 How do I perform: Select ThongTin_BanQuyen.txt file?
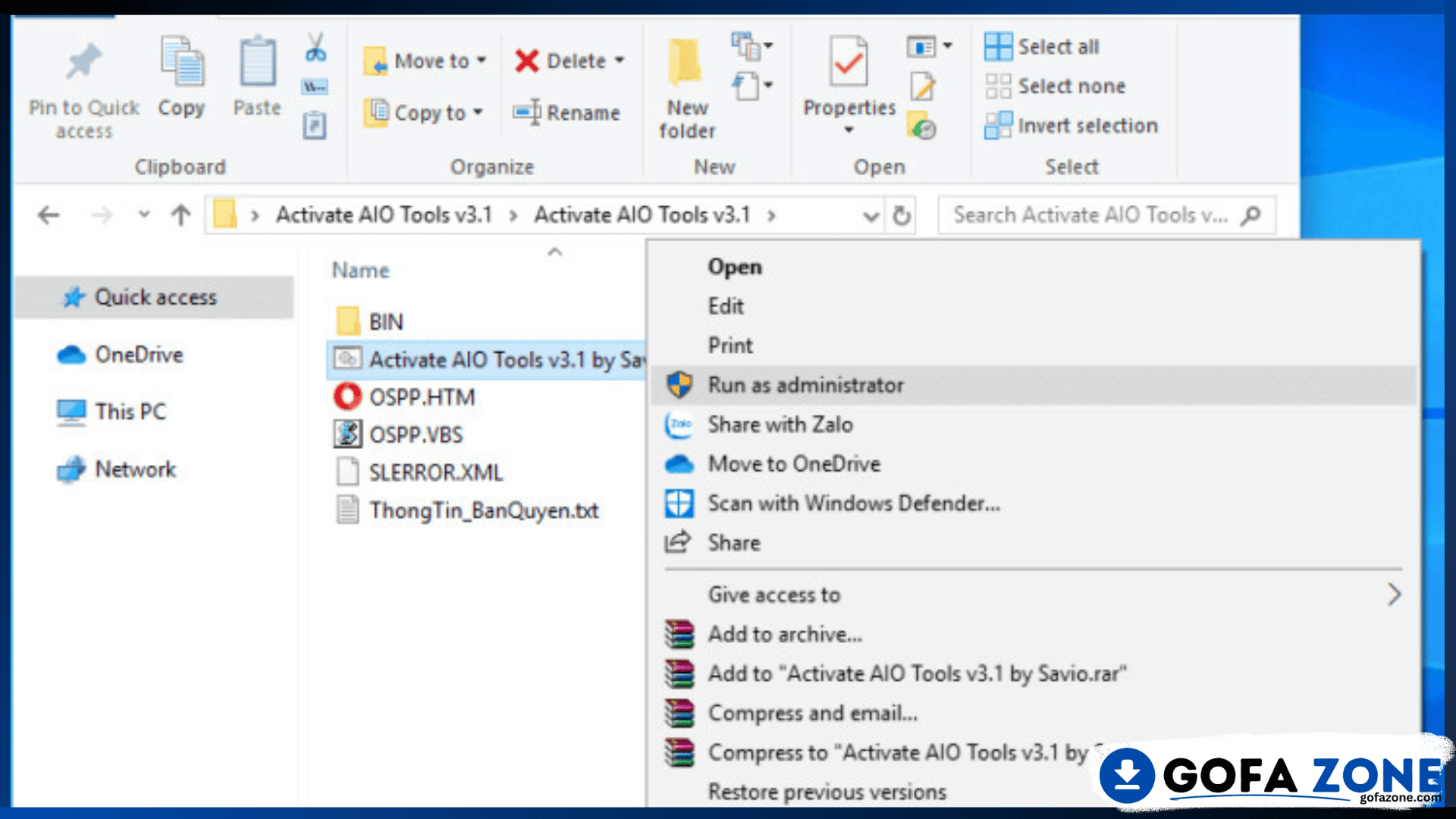click(467, 510)
